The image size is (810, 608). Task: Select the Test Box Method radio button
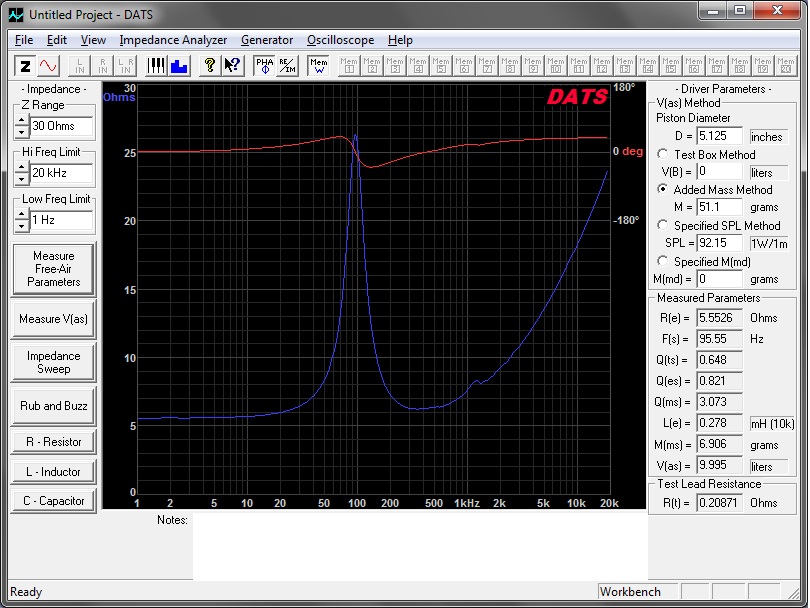coord(662,154)
